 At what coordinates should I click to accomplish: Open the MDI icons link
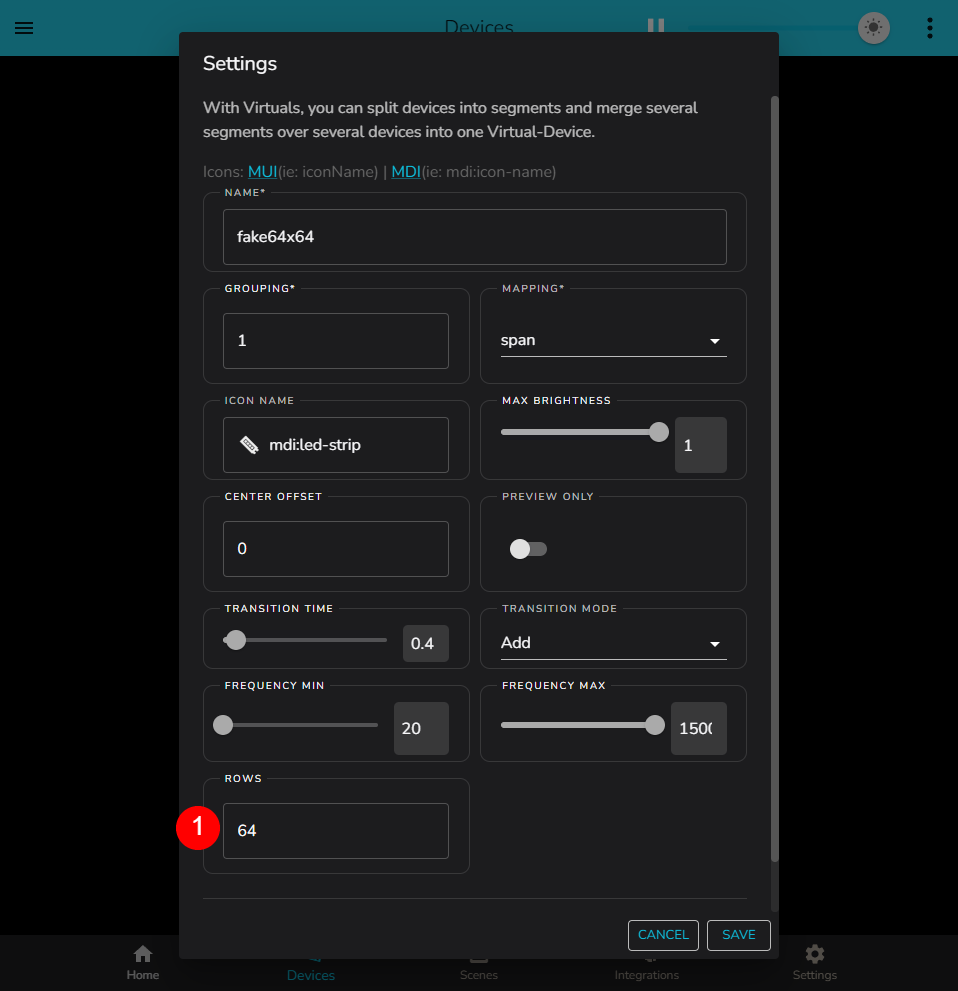[x=406, y=172]
